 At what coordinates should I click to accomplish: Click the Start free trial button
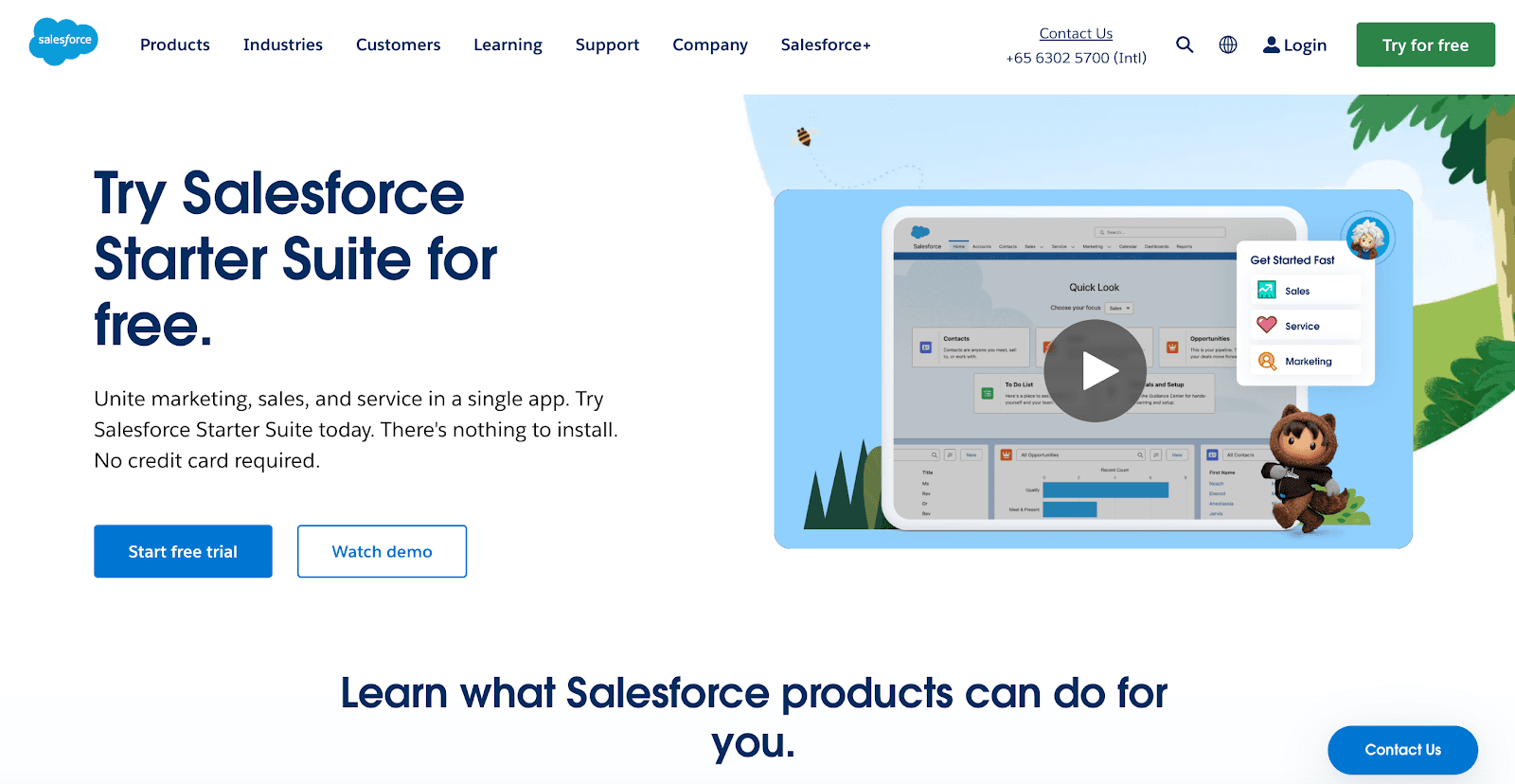[x=183, y=551]
